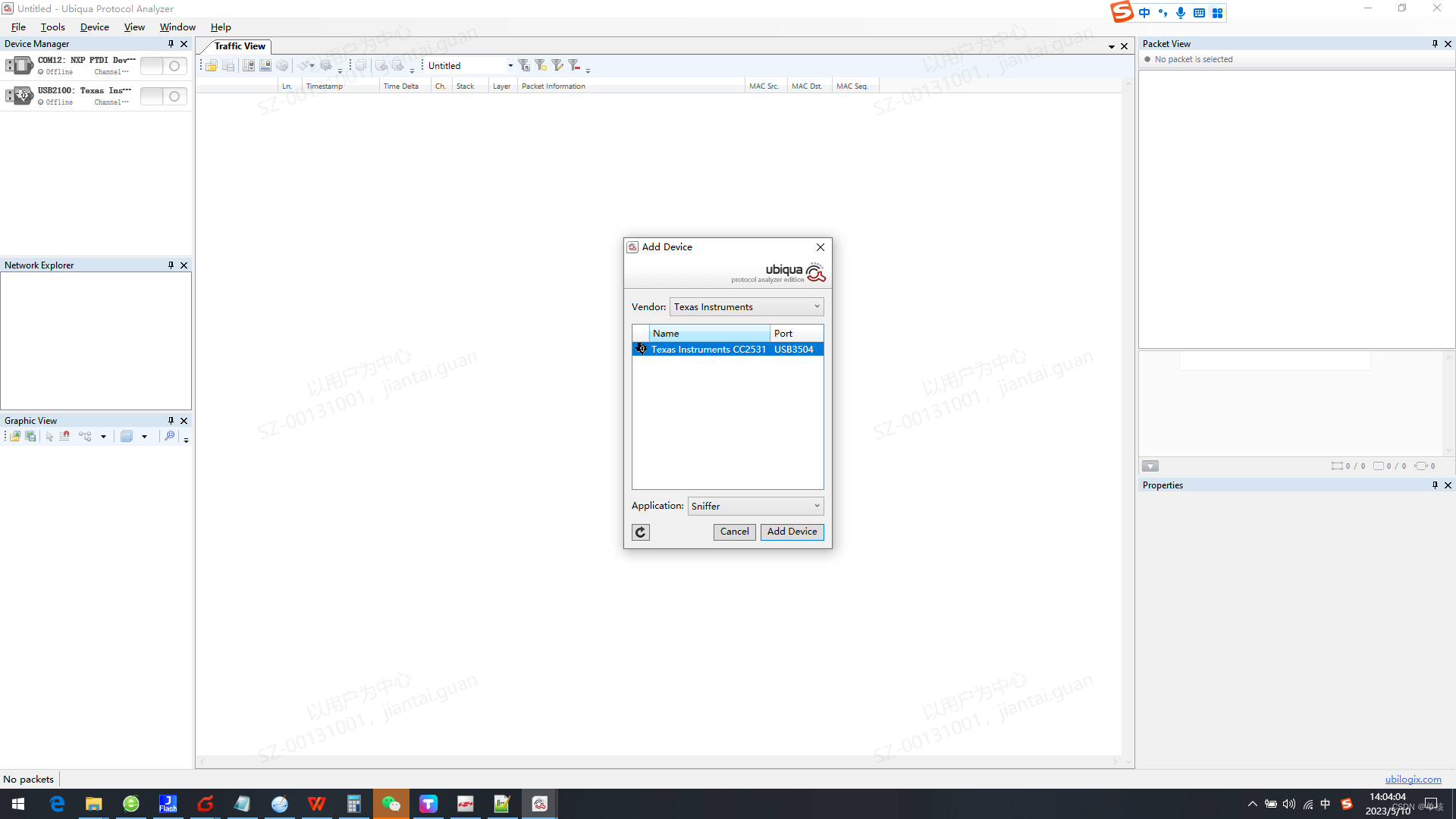The height and width of the screenshot is (819, 1456).
Task: Expand node layout dropdown in Graphic View
Action: pyautogui.click(x=103, y=437)
